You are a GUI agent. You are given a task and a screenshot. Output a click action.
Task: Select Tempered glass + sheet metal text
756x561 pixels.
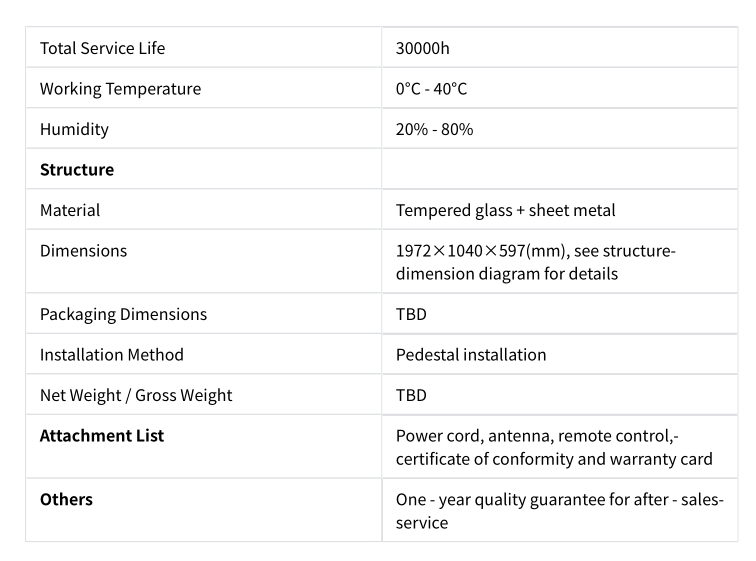pyautogui.click(x=505, y=211)
